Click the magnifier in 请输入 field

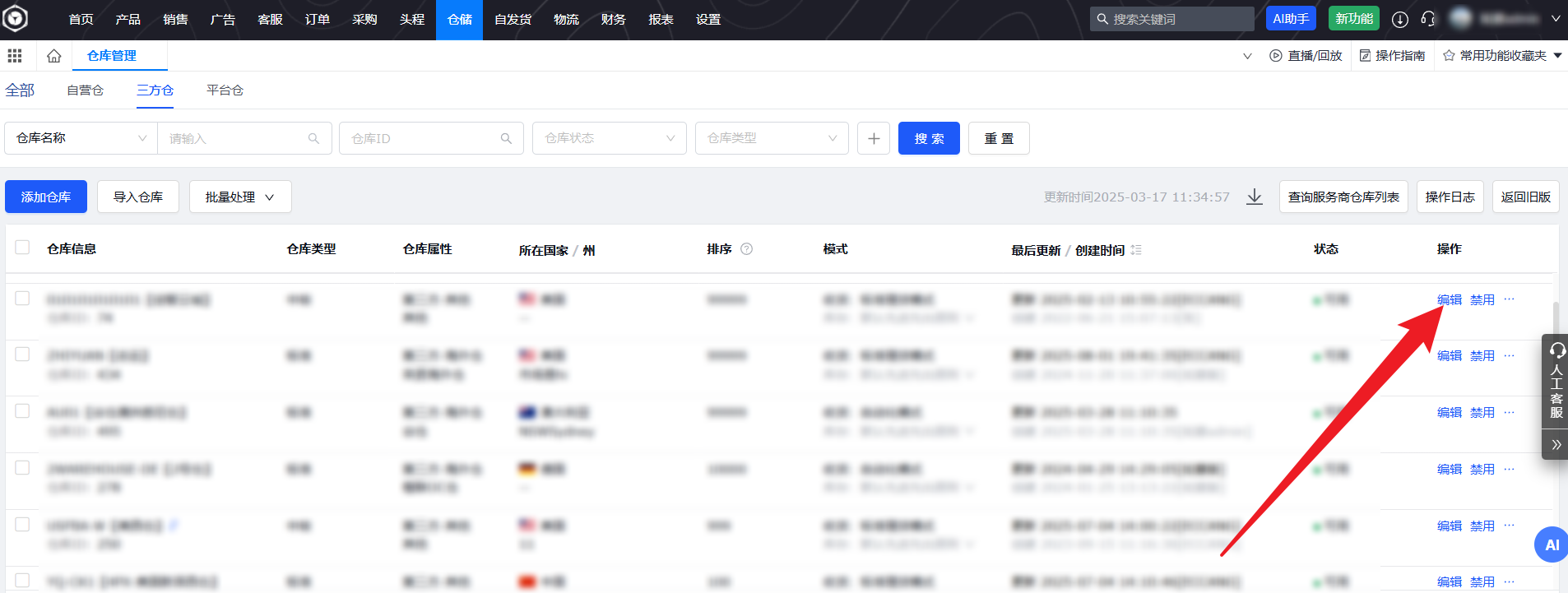(313, 138)
